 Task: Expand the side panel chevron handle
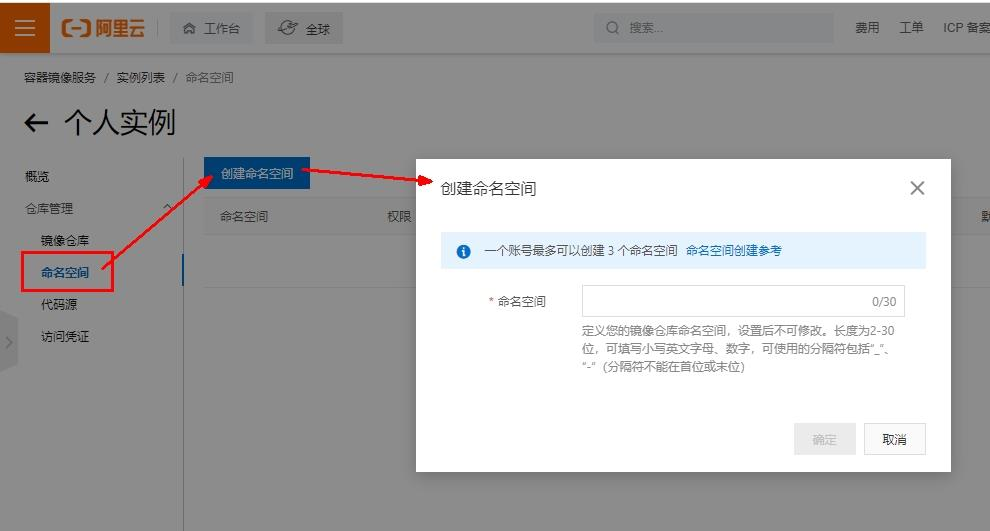pos(9,342)
